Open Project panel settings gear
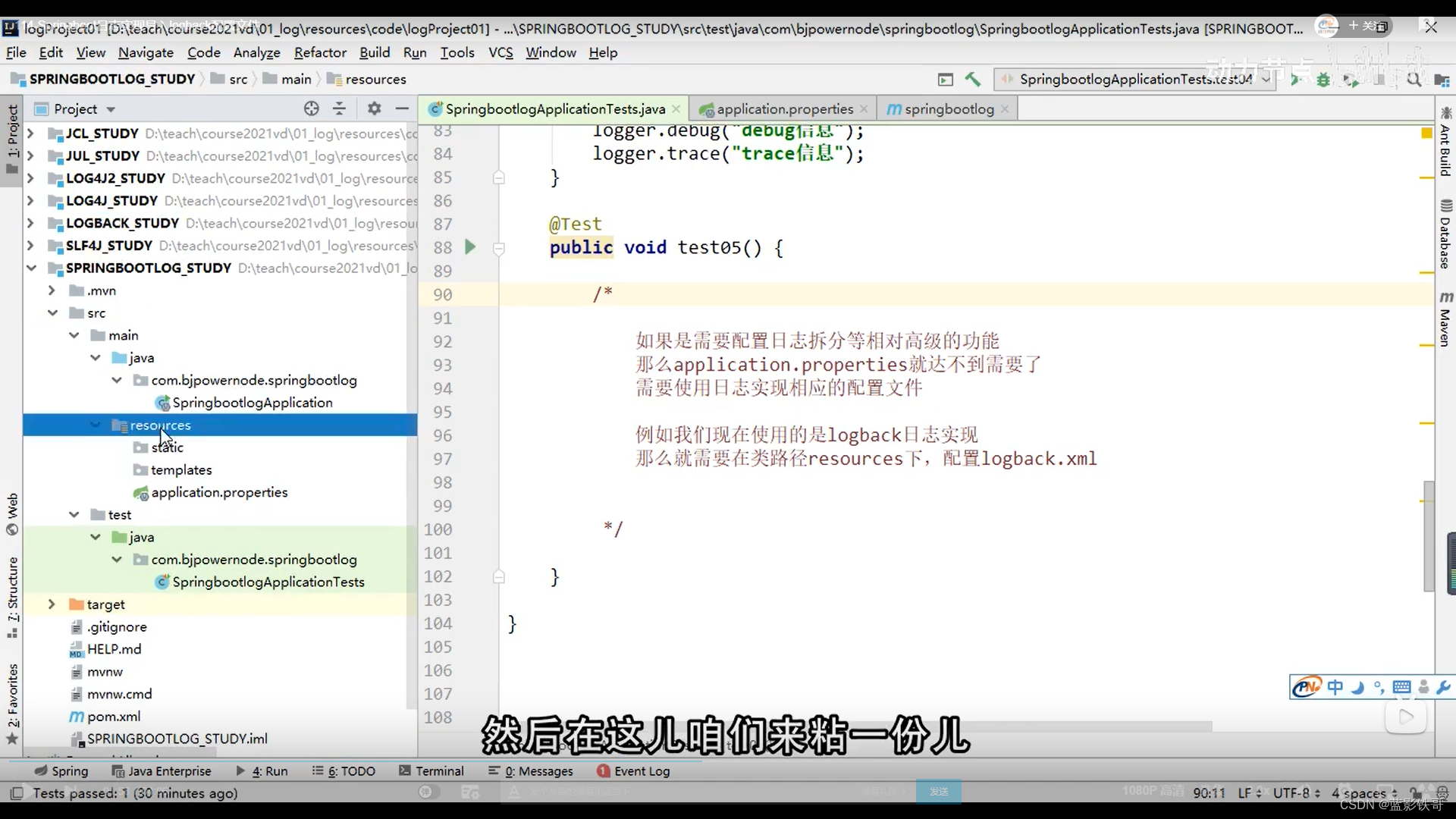Image resolution: width=1456 pixels, height=819 pixels. tap(374, 108)
